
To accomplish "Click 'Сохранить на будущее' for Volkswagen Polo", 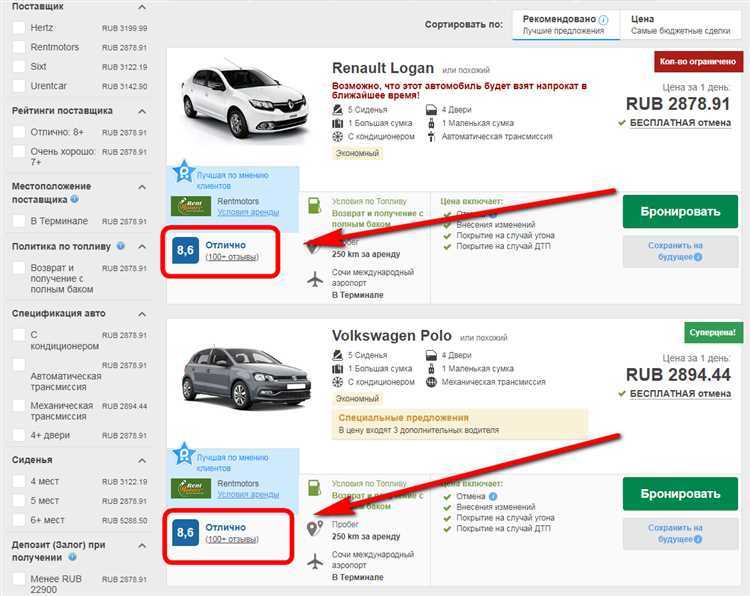I will tap(680, 533).
